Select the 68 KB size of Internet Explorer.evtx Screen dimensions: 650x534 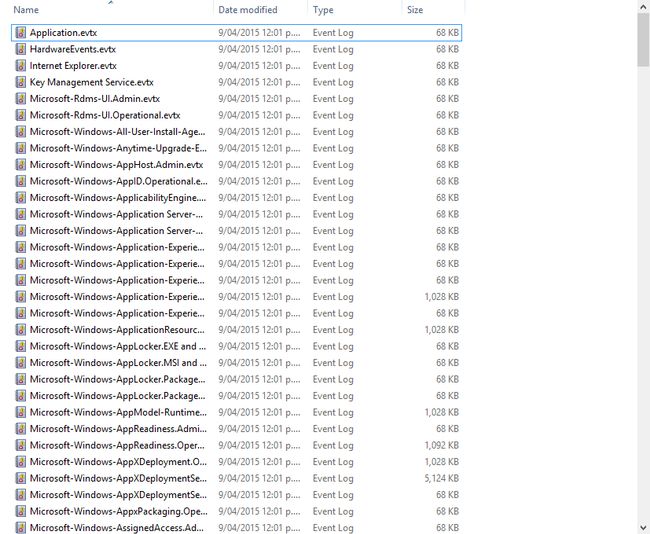(447, 66)
